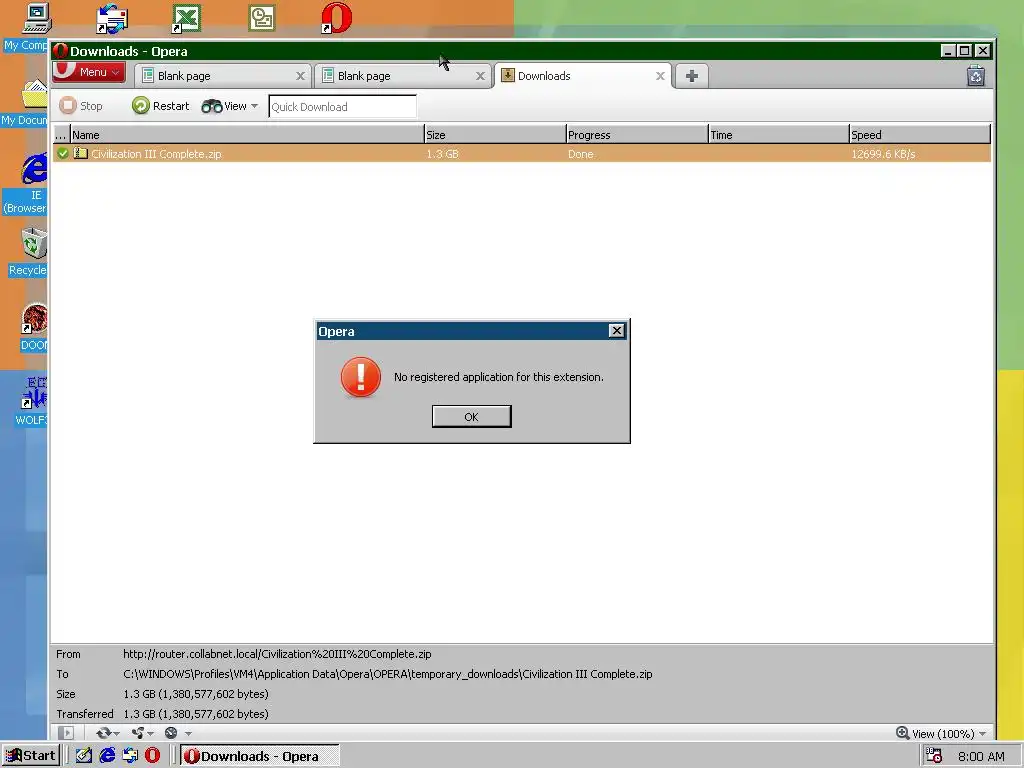
Task: Click the status column header marked with dots
Action: tap(61, 135)
